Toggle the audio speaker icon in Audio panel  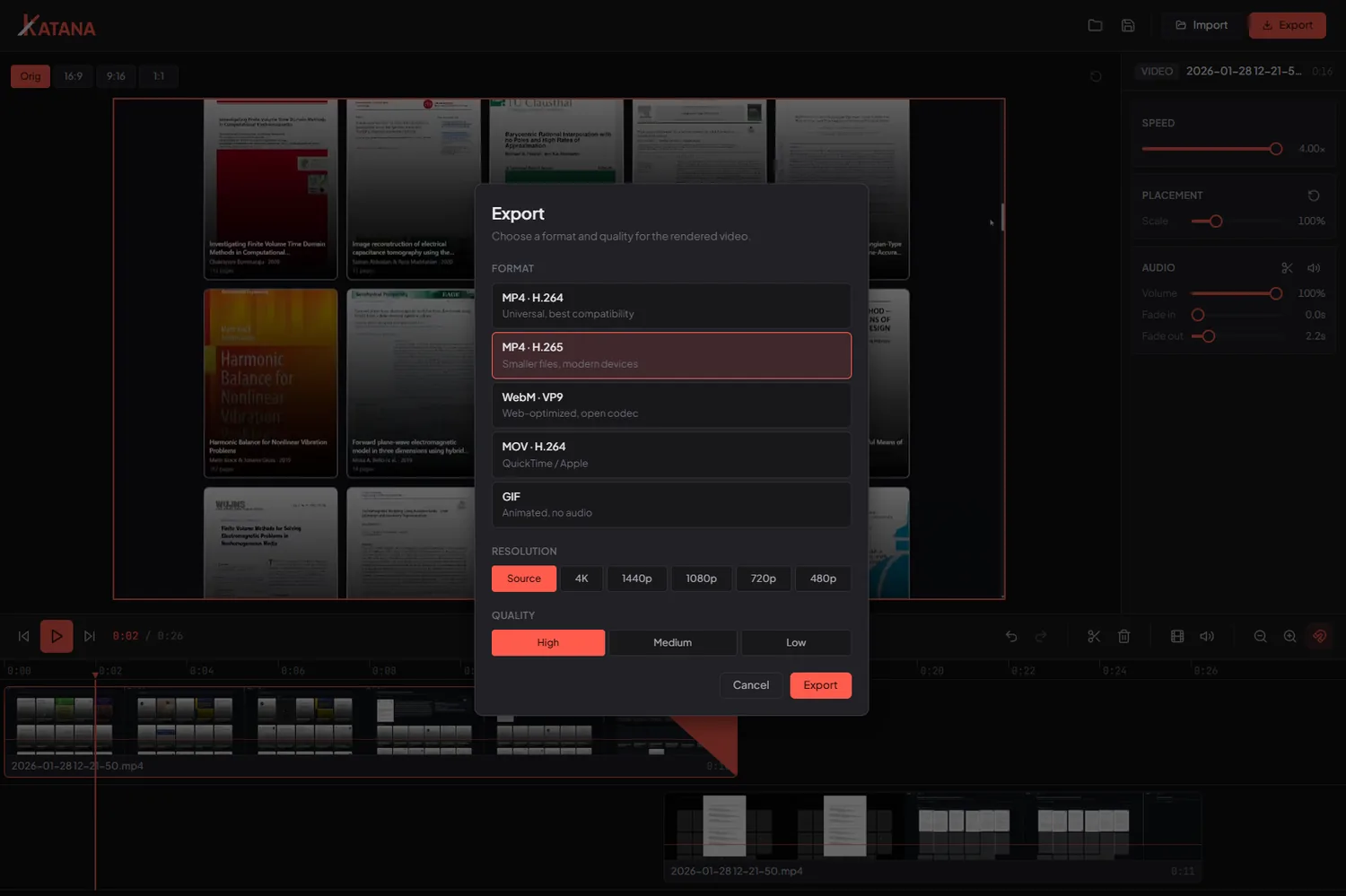pyautogui.click(x=1314, y=268)
